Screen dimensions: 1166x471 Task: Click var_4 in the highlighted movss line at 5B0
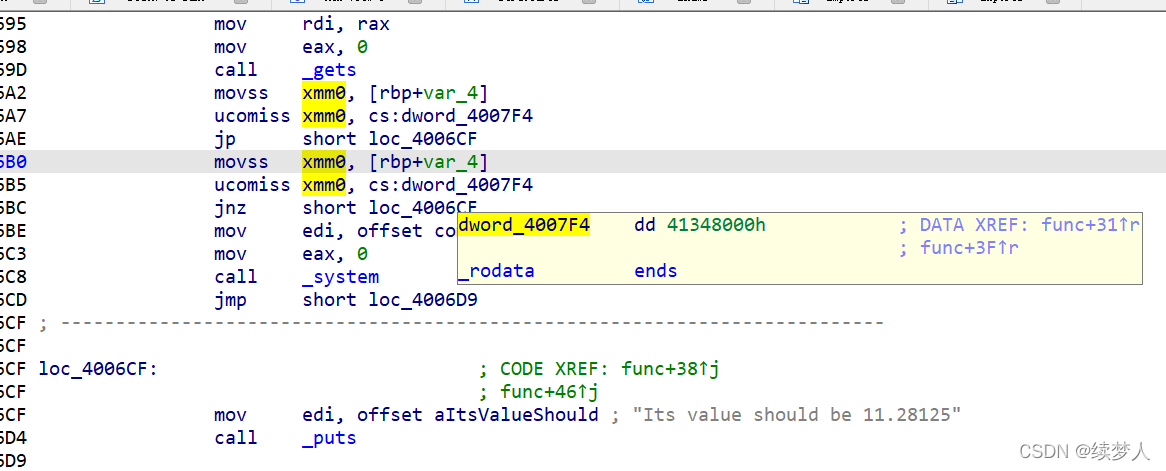click(451, 162)
